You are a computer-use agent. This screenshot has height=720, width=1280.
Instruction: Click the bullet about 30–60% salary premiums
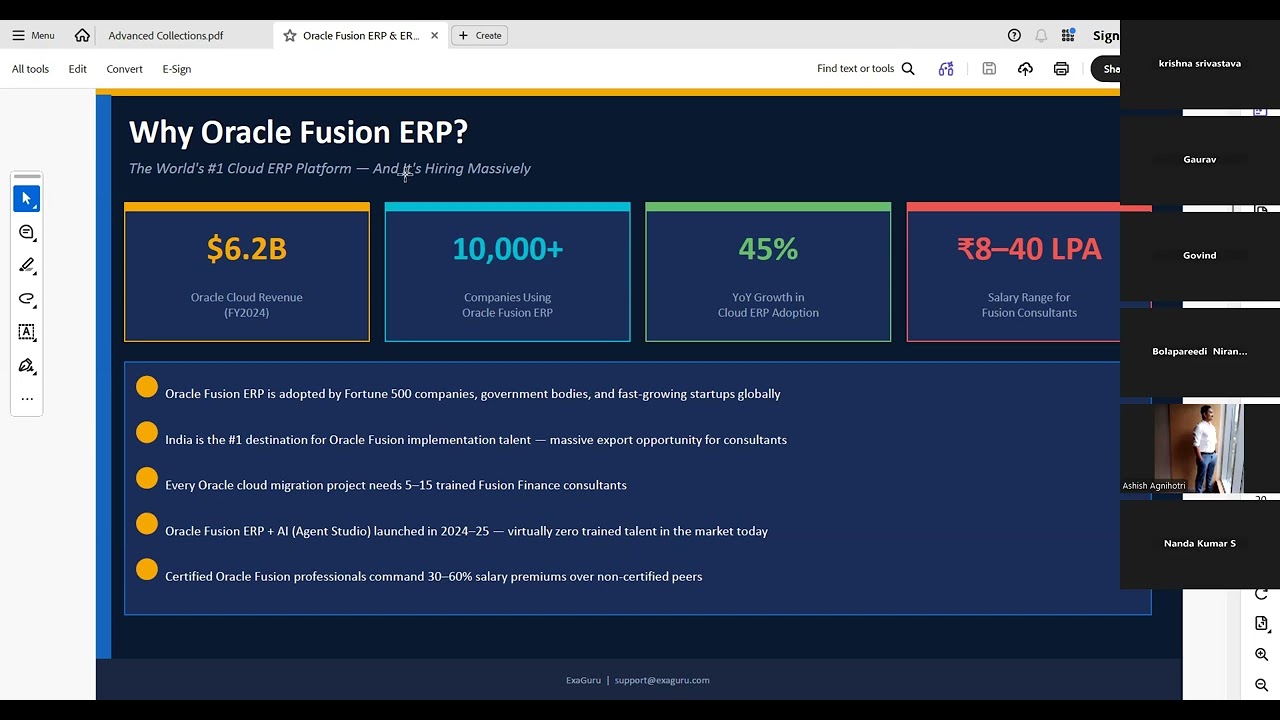434,576
